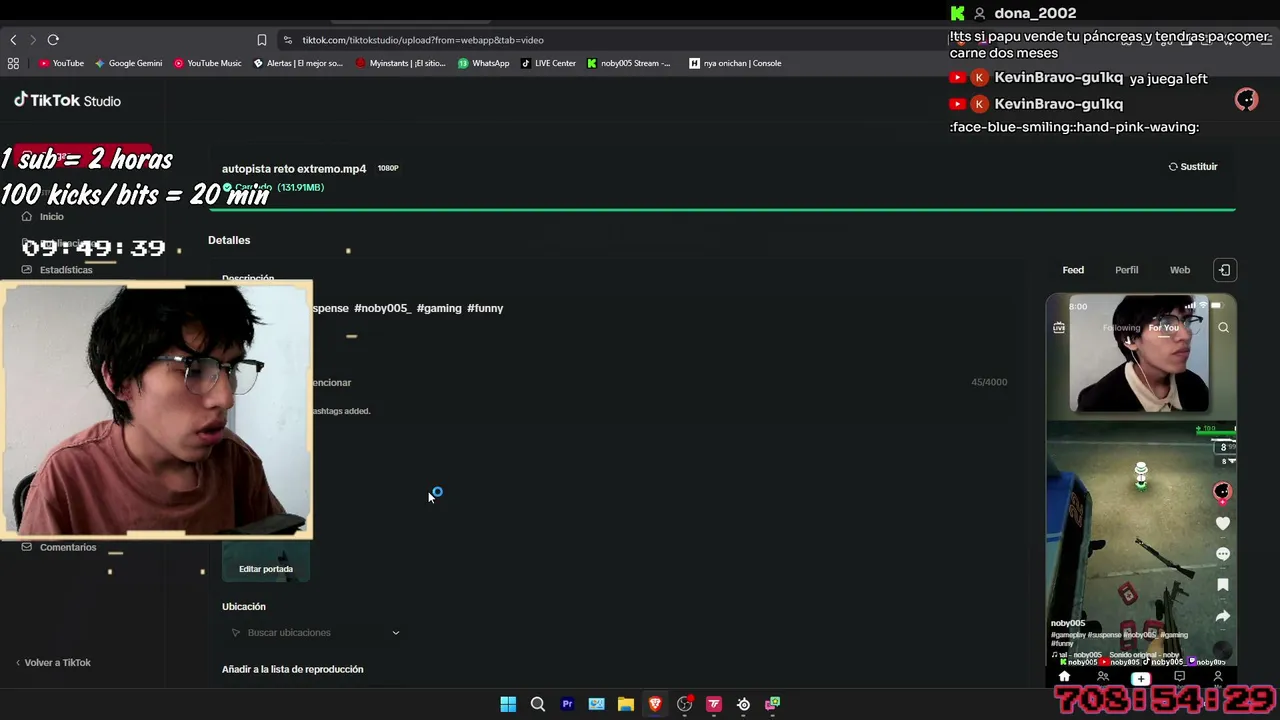Open the exit preview icon beside Web tab
1280x720 pixels.
pos(1224,270)
